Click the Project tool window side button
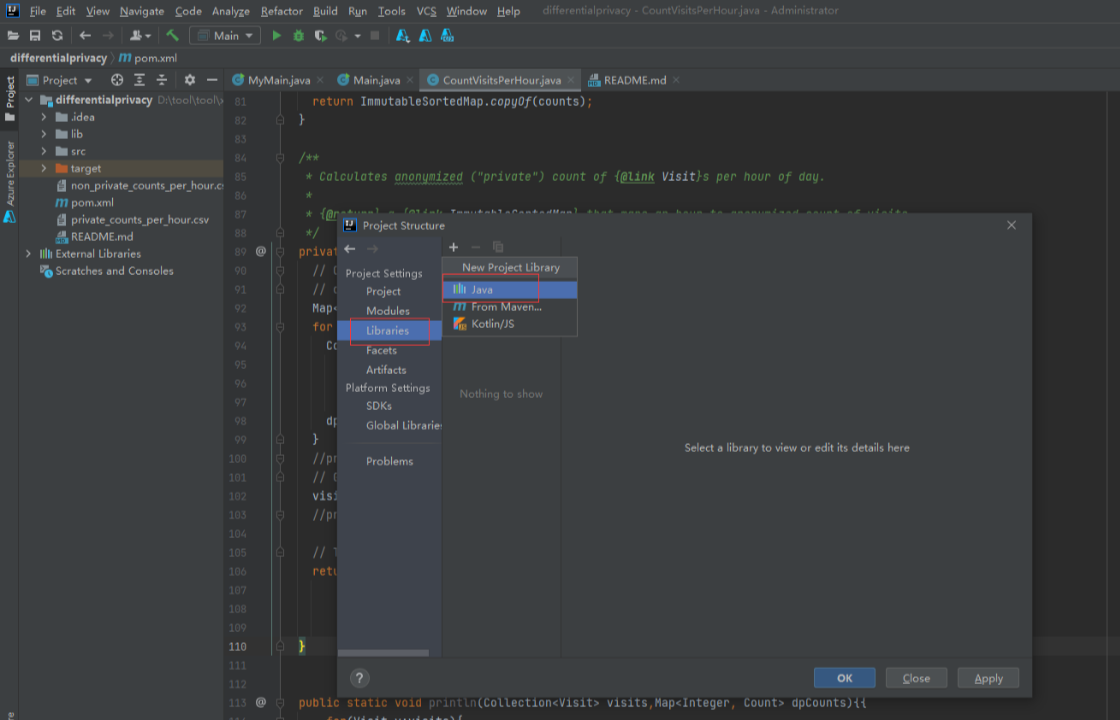The height and width of the screenshot is (720, 1120). click(10, 98)
